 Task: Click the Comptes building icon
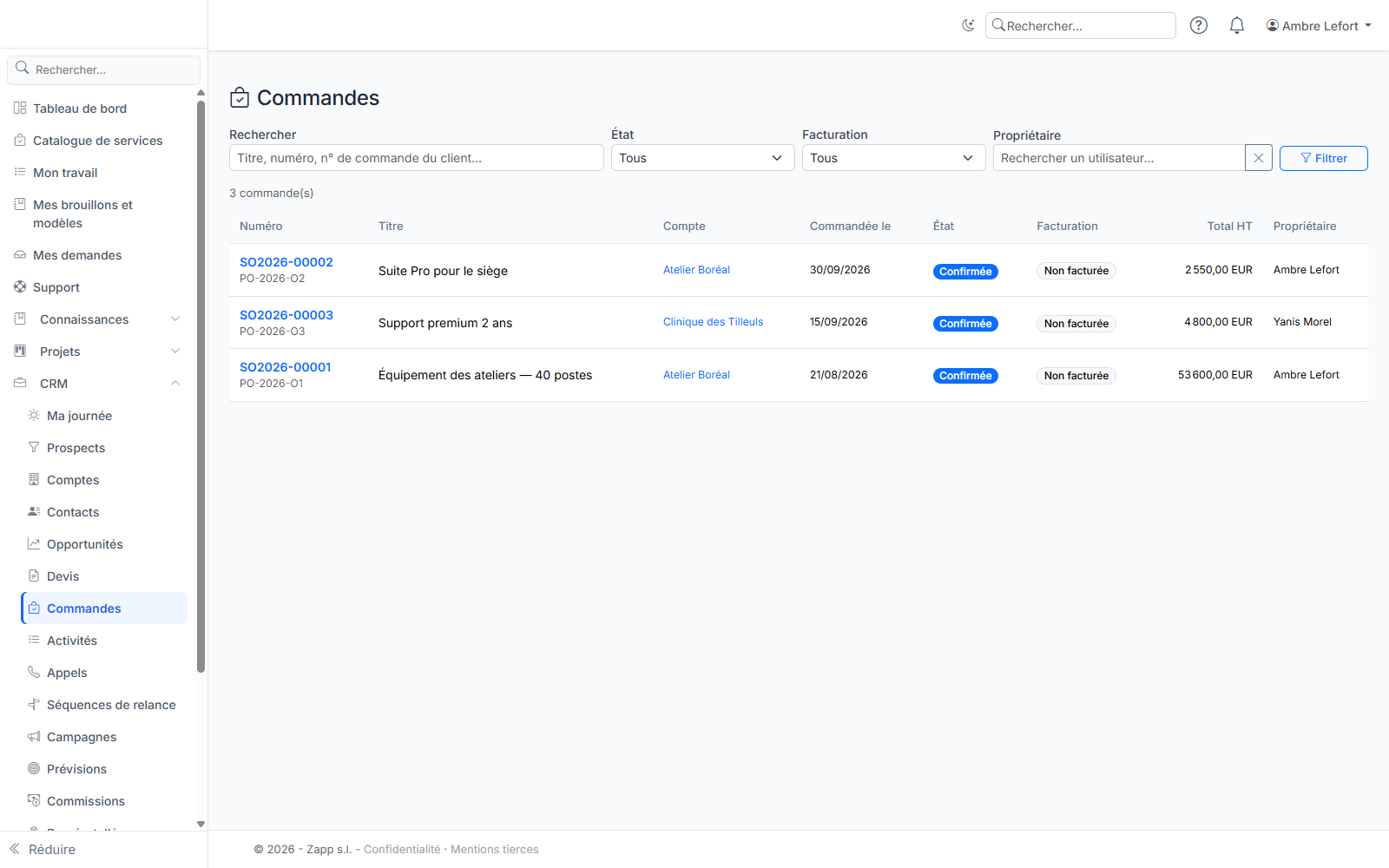pyautogui.click(x=34, y=479)
